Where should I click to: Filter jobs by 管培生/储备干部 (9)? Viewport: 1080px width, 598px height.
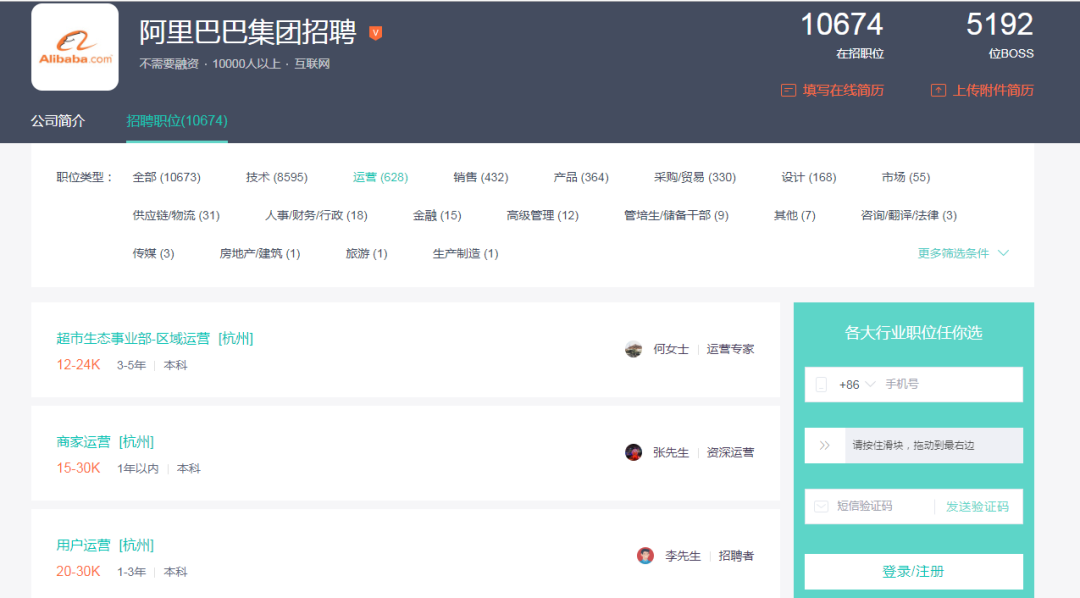676,215
